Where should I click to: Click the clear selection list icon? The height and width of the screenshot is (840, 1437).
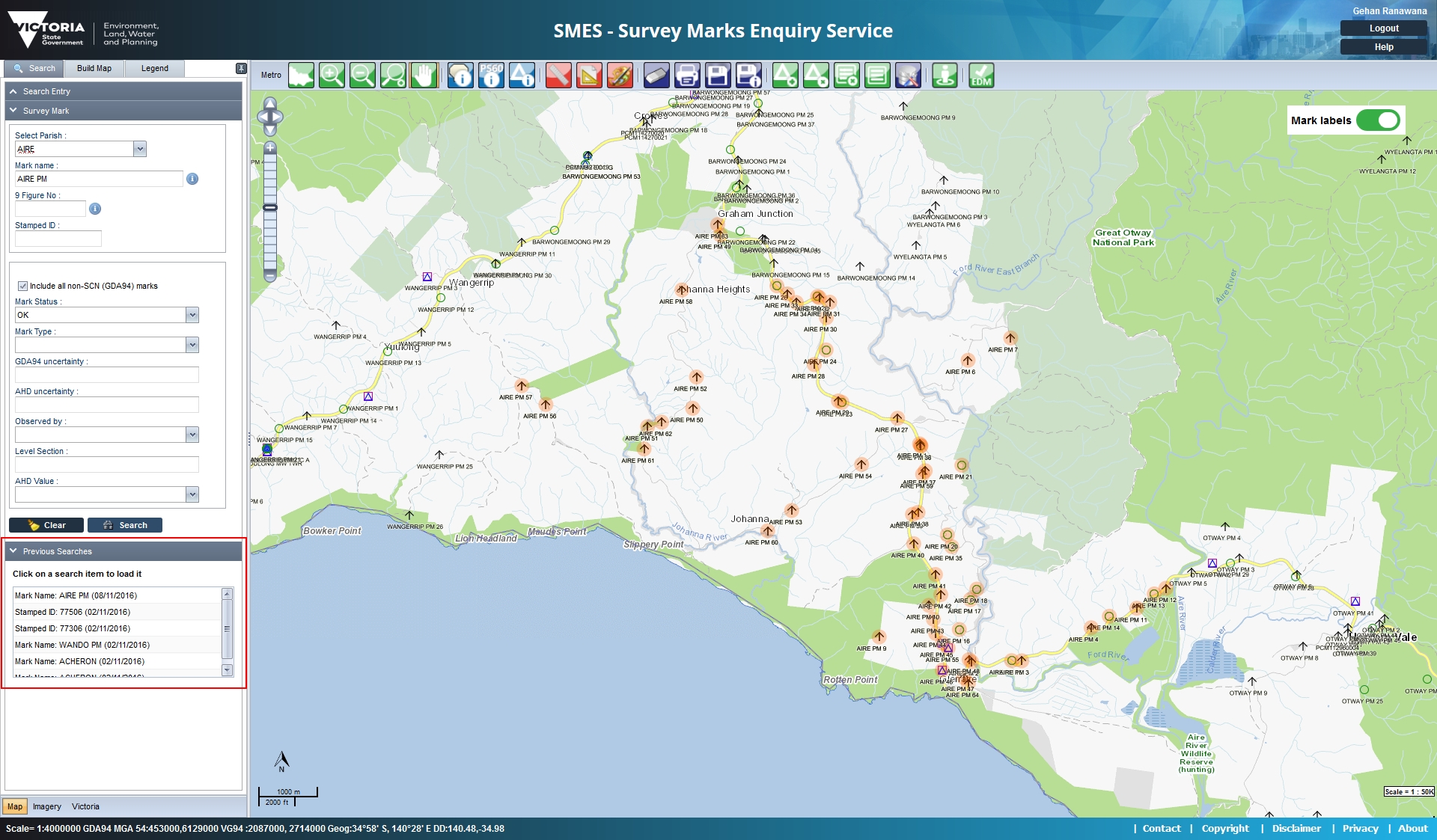click(x=847, y=76)
